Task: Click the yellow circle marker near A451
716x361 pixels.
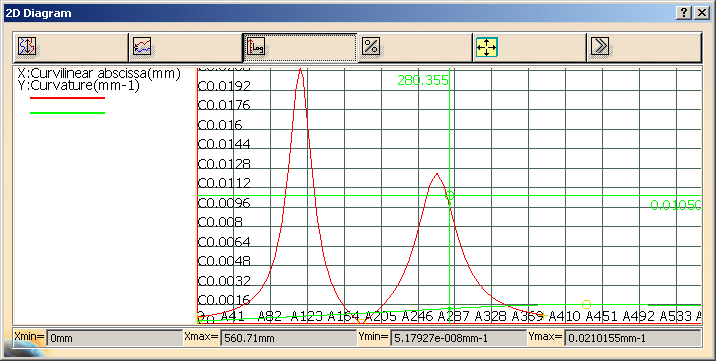Action: click(x=587, y=304)
